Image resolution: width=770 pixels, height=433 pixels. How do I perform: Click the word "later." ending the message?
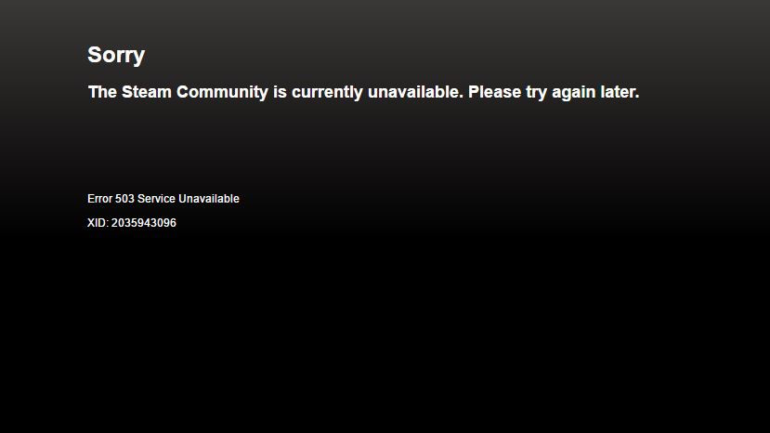tap(620, 92)
